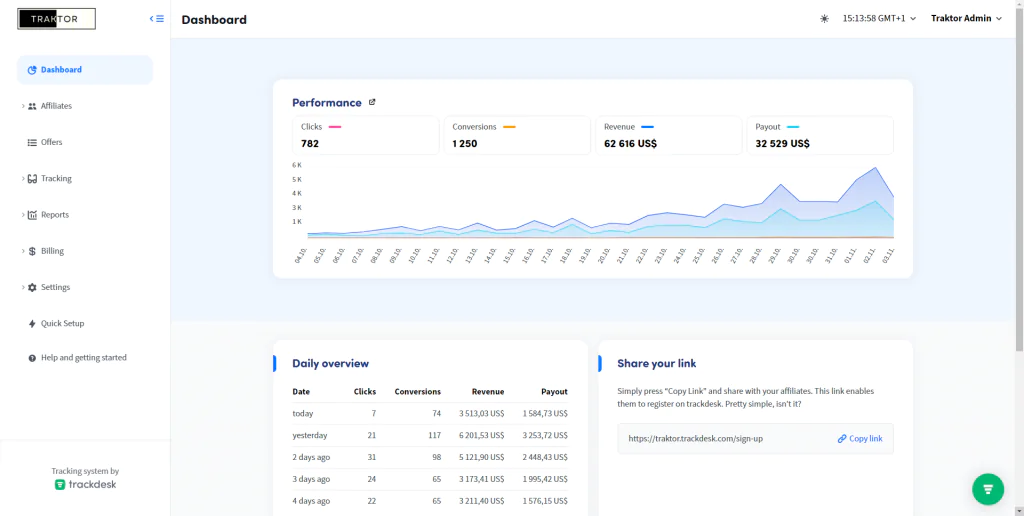Open the Performance external link icon
1024x516 pixels.
pyautogui.click(x=372, y=103)
